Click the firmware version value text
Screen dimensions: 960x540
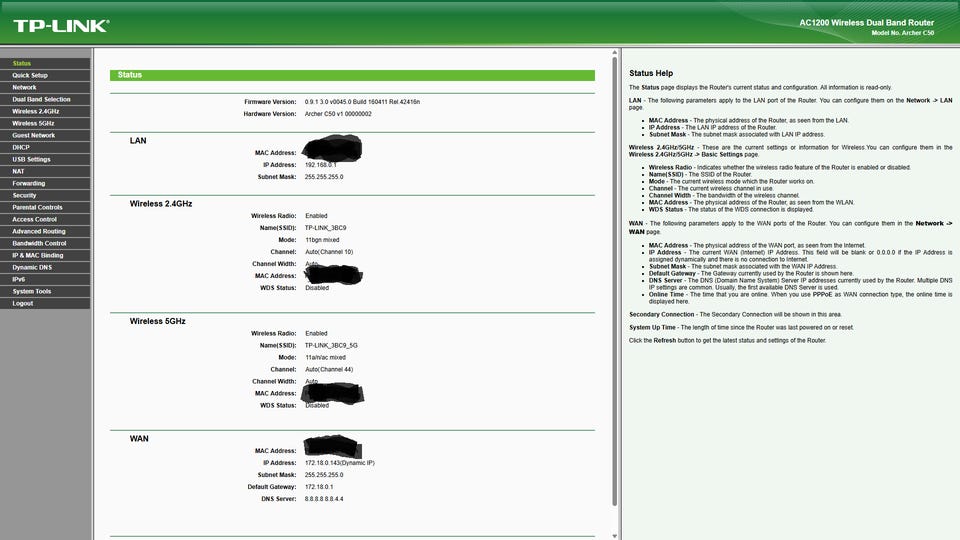point(362,102)
